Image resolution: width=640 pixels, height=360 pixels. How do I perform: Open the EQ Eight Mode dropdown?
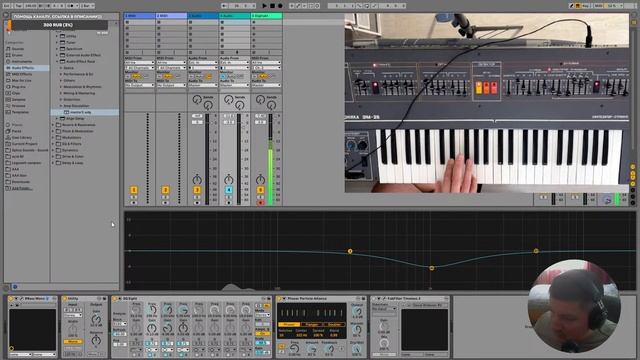point(262,315)
